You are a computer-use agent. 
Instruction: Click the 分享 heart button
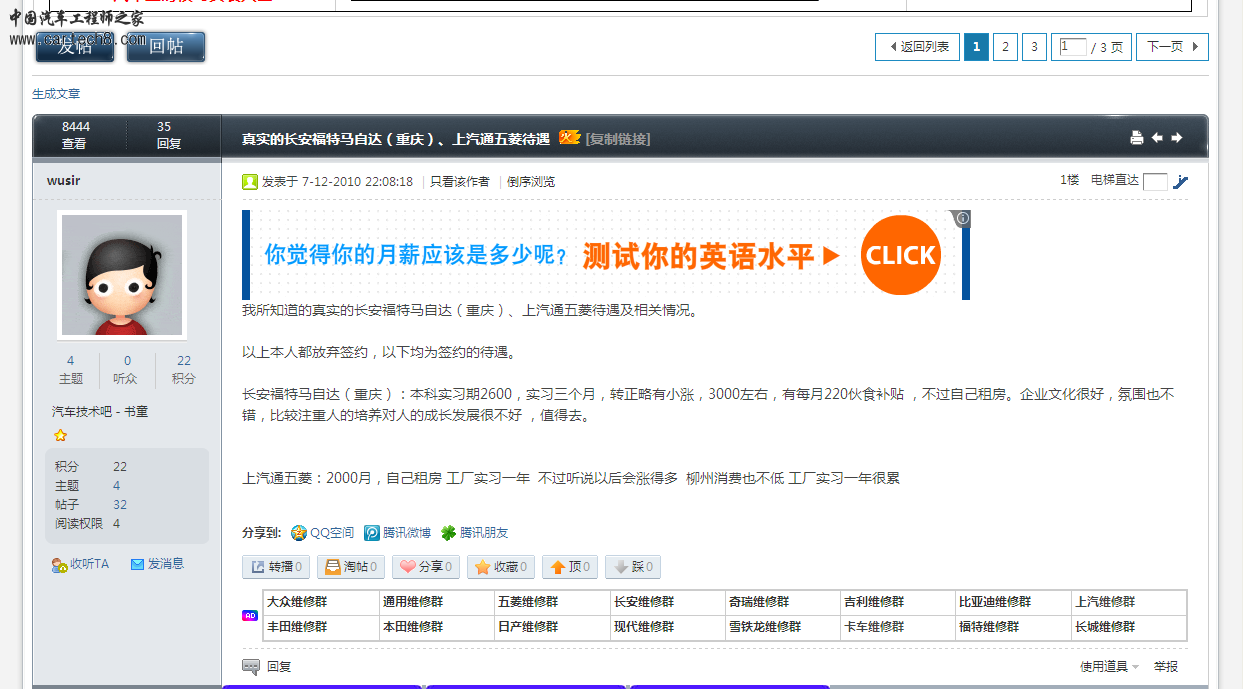point(425,567)
